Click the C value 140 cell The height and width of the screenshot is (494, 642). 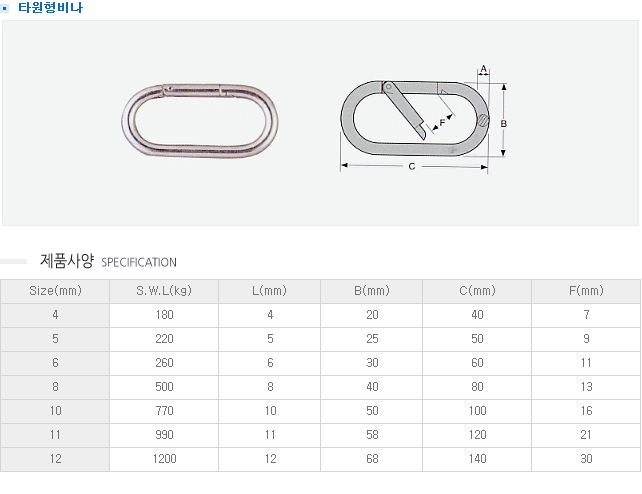(x=477, y=459)
